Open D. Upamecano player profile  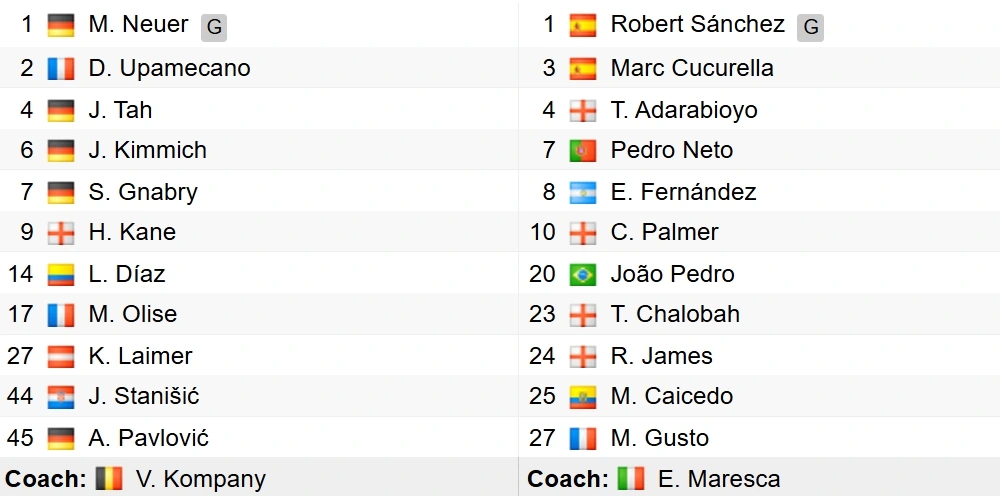170,68
